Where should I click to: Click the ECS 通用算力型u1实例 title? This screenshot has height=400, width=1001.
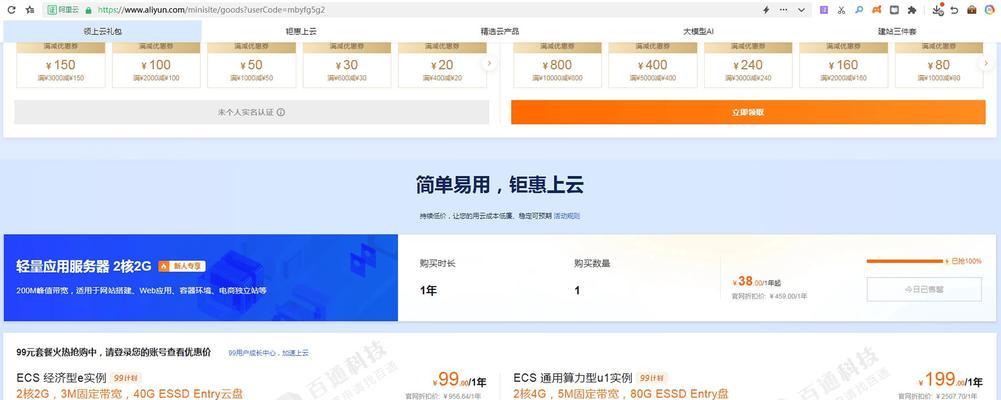tap(573, 378)
